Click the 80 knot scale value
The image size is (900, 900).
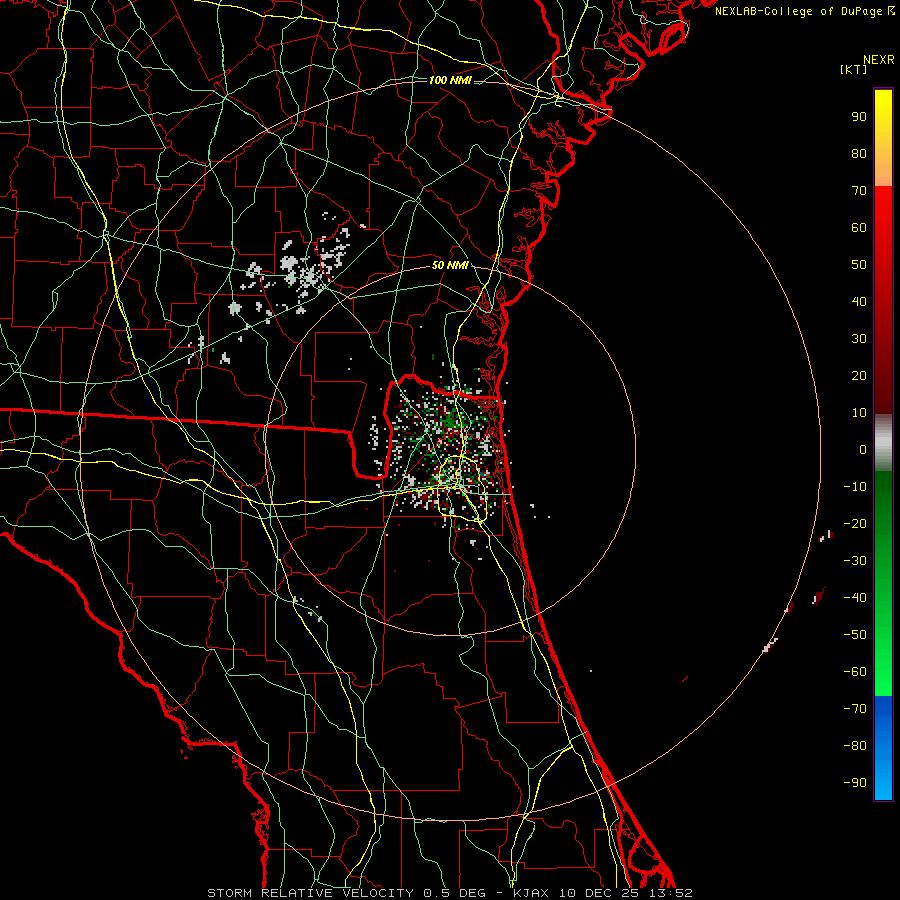click(859, 153)
